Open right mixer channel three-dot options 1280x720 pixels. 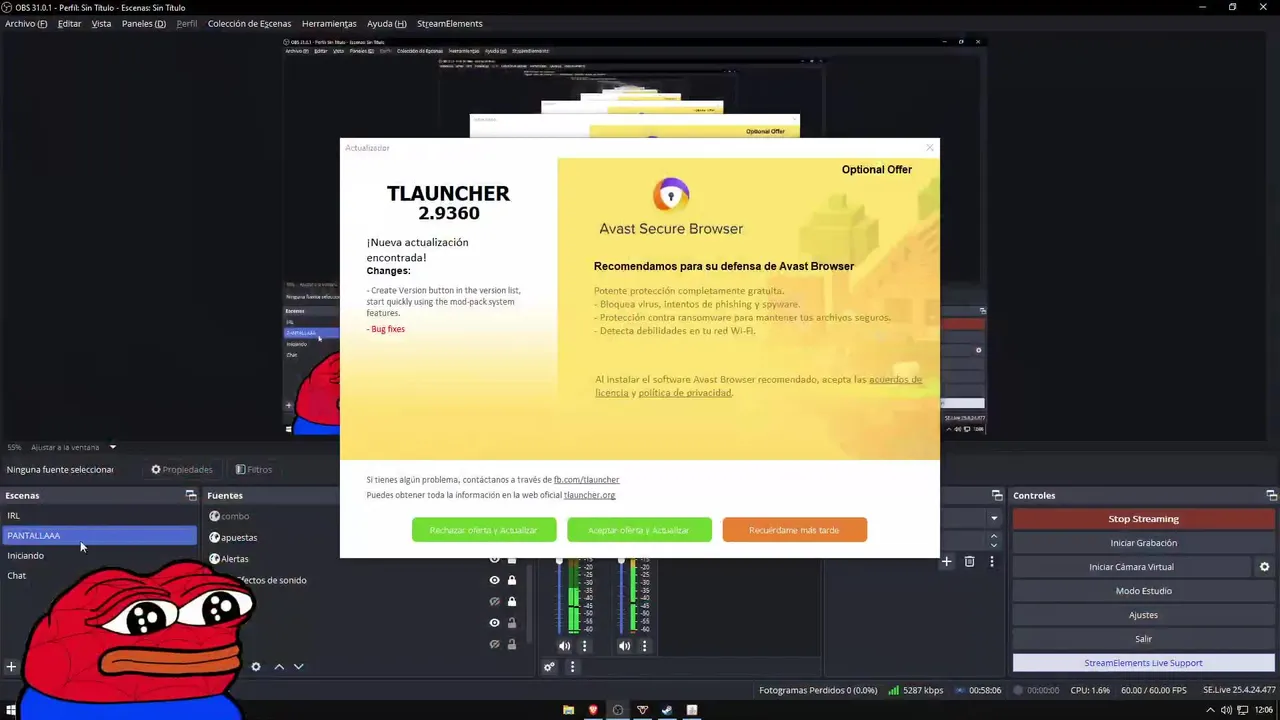coord(644,646)
